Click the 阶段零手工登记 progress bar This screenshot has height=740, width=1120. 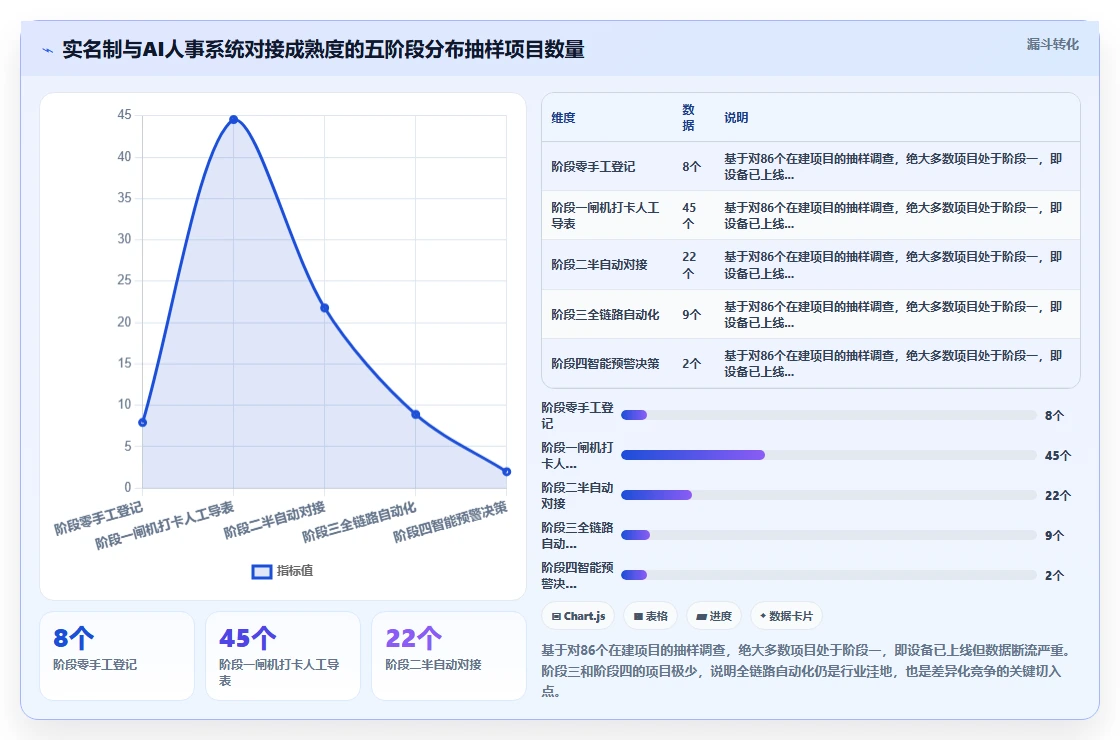(x=829, y=415)
